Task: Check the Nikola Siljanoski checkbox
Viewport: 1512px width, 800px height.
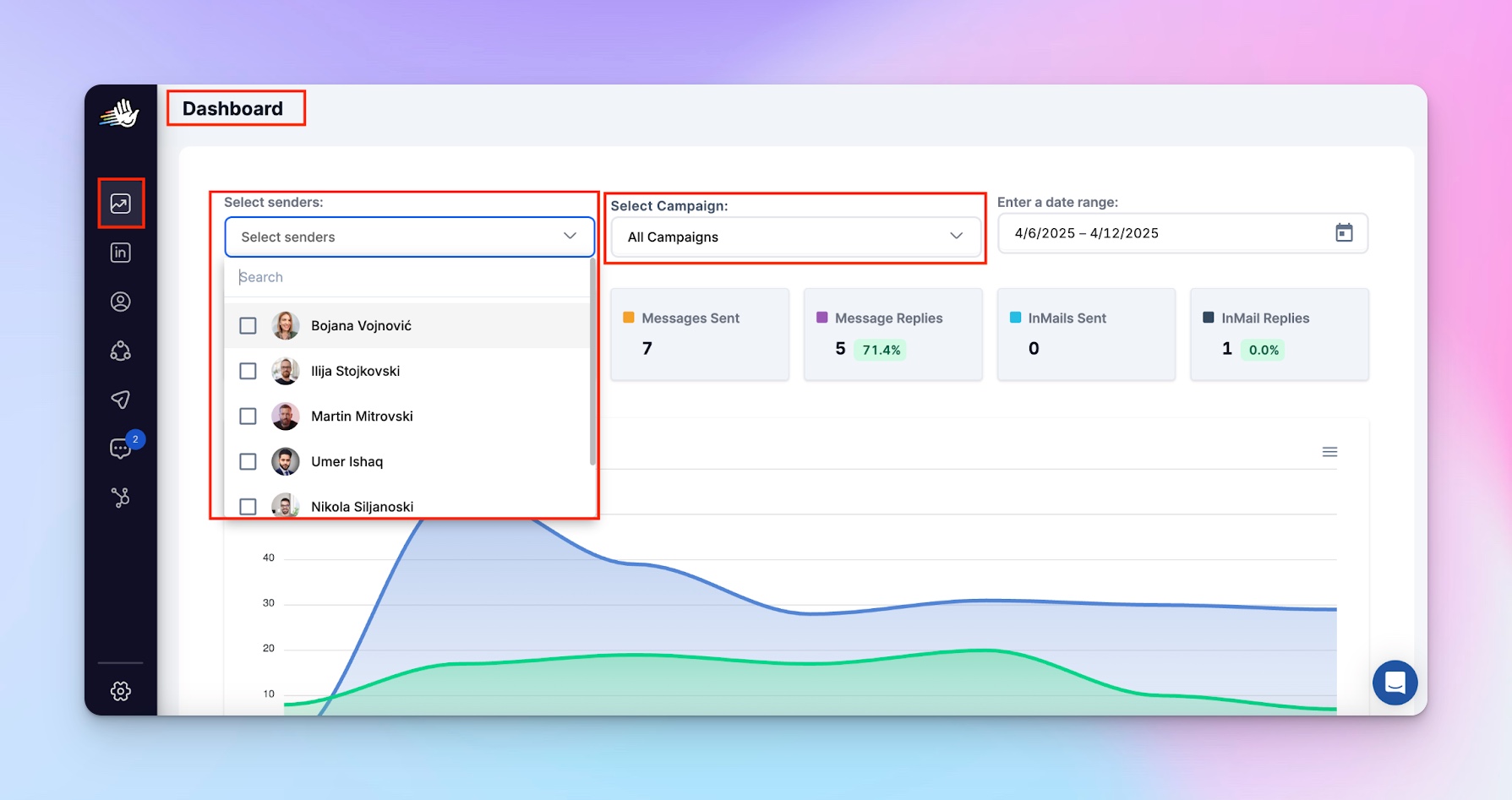Action: [x=248, y=507]
